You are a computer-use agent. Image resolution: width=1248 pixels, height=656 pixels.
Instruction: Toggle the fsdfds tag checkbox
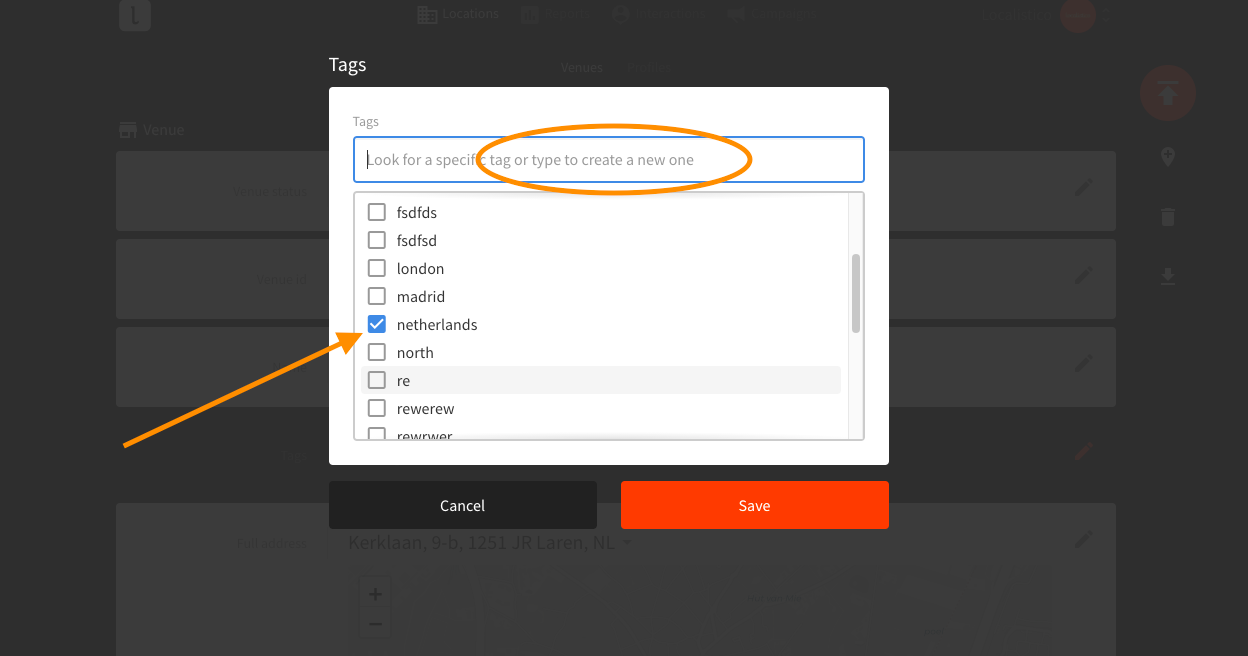(x=377, y=212)
